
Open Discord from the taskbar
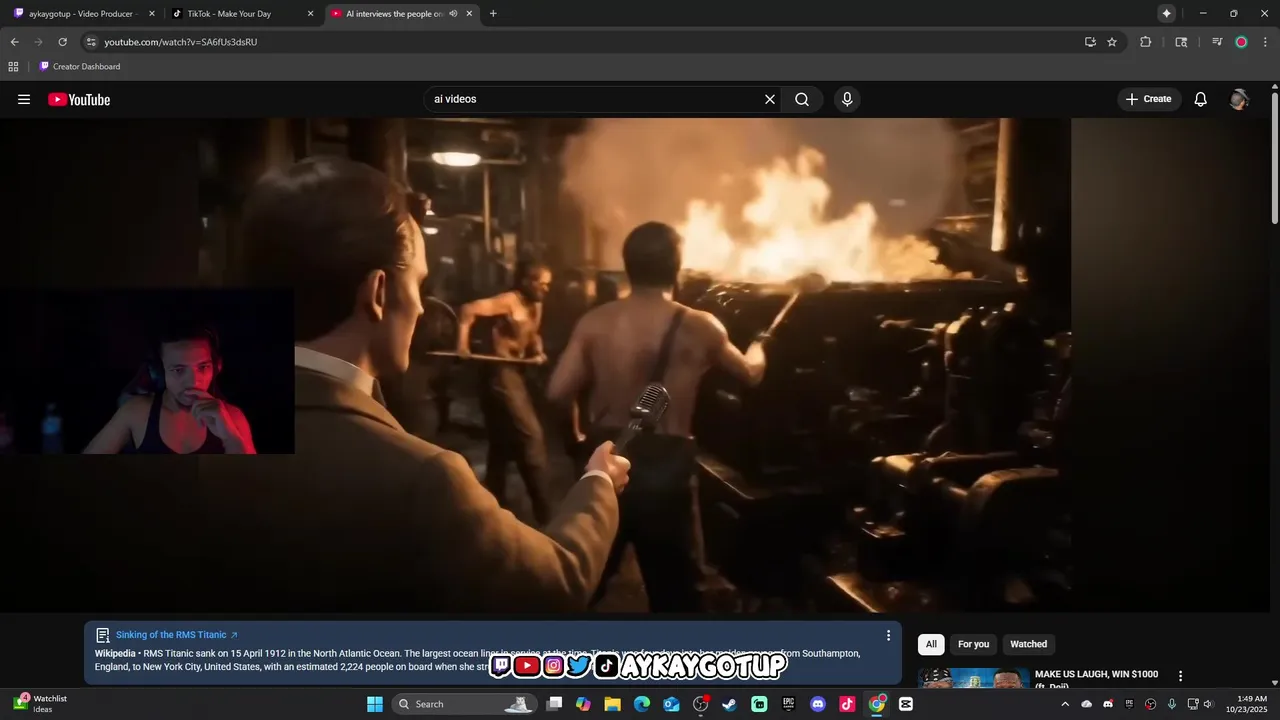pyautogui.click(x=818, y=704)
